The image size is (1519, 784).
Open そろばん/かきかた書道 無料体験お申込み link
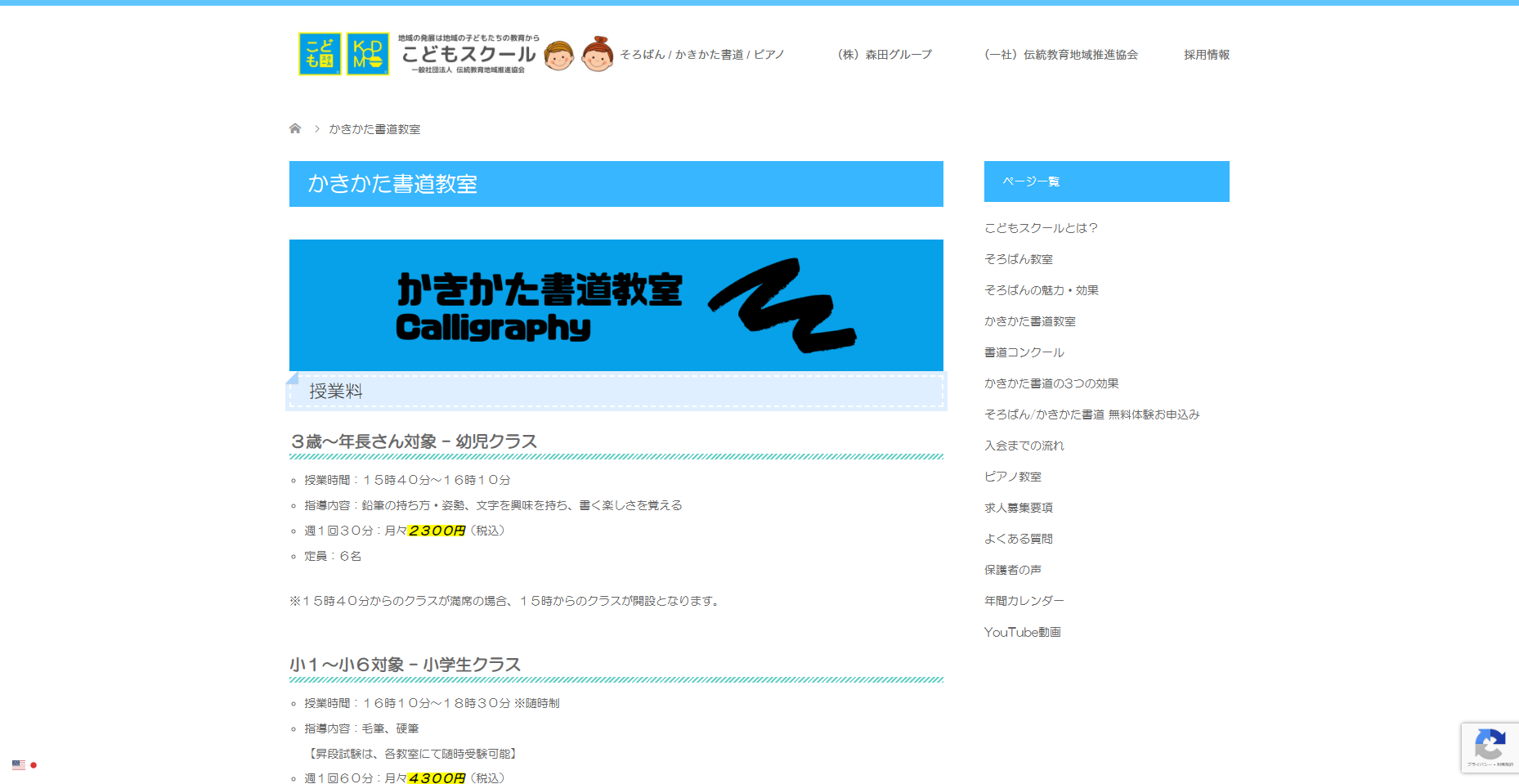tap(1091, 414)
